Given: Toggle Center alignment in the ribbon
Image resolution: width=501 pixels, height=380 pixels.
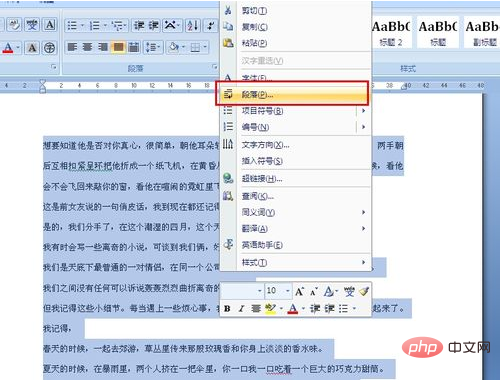Looking at the screenshot, I should pyautogui.click(x=87, y=47).
